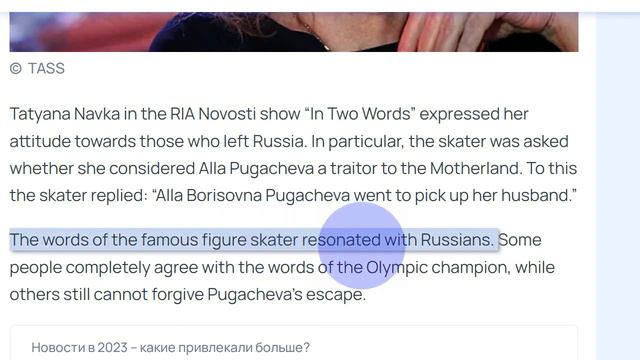Click the show title 'In Two Words'

pos(360,114)
